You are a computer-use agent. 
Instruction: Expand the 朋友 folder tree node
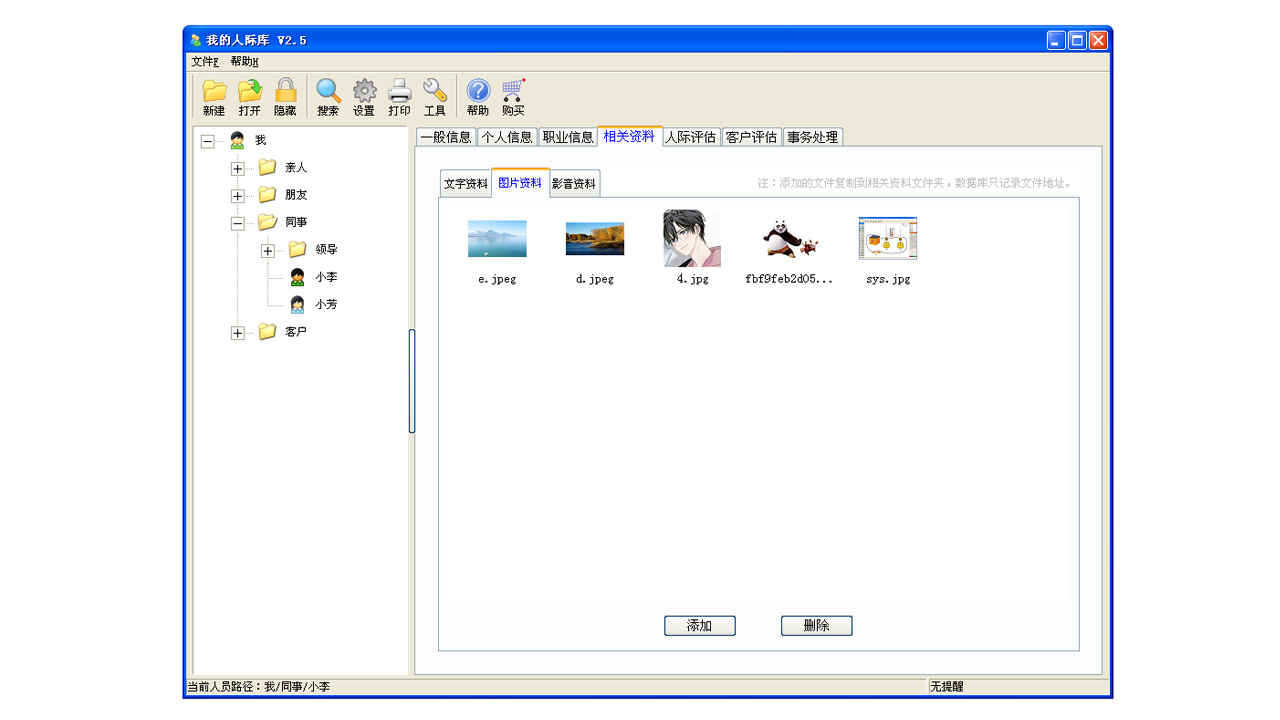[x=237, y=196]
